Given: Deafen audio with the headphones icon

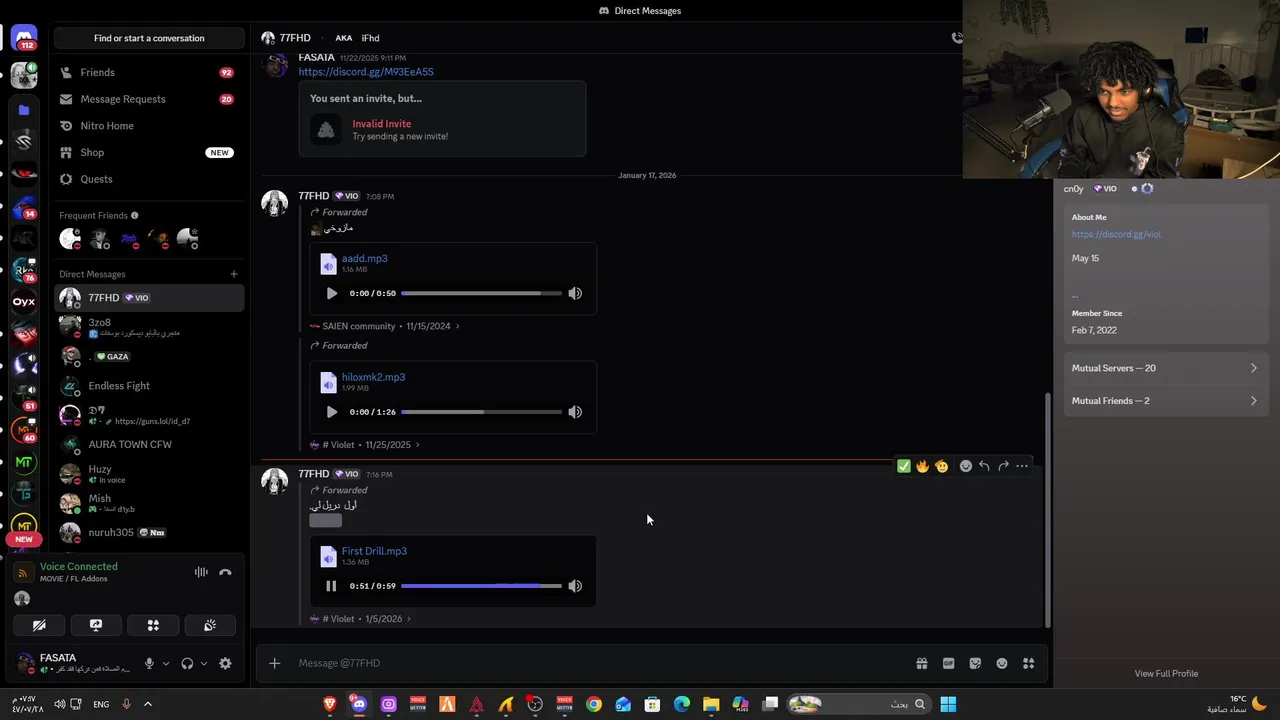Looking at the screenshot, I should point(187,663).
